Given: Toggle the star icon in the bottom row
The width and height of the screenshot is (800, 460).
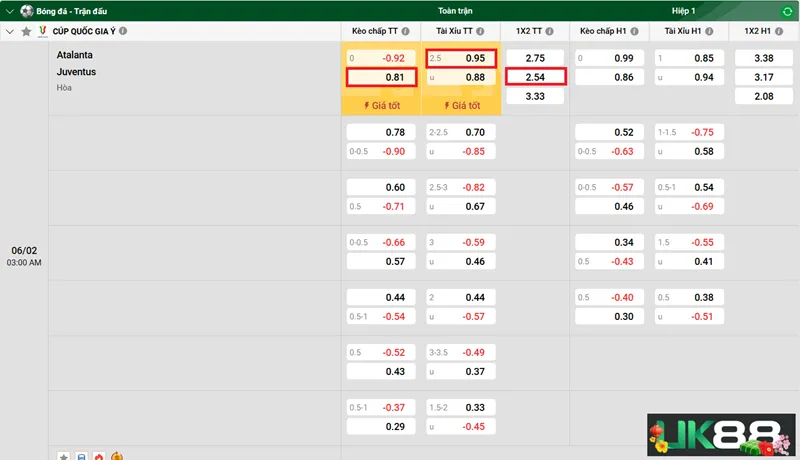Looking at the screenshot, I should [64, 456].
